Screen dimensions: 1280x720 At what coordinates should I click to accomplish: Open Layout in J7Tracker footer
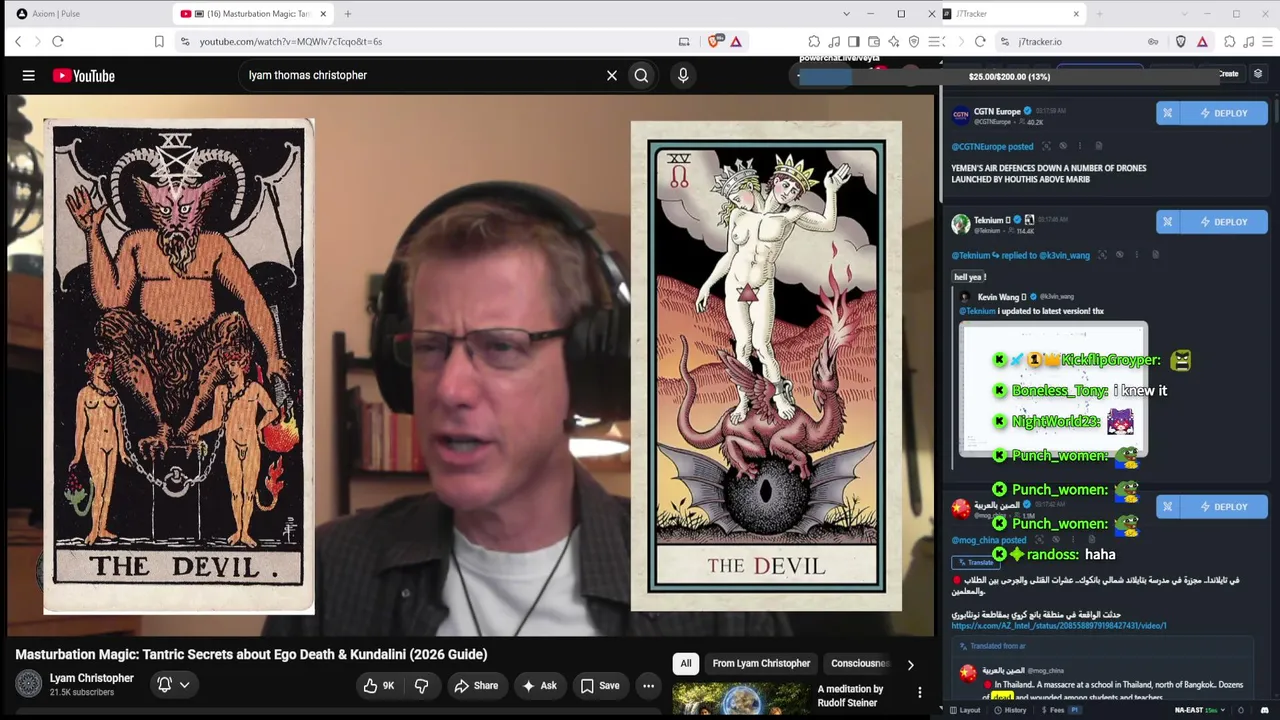click(x=964, y=710)
